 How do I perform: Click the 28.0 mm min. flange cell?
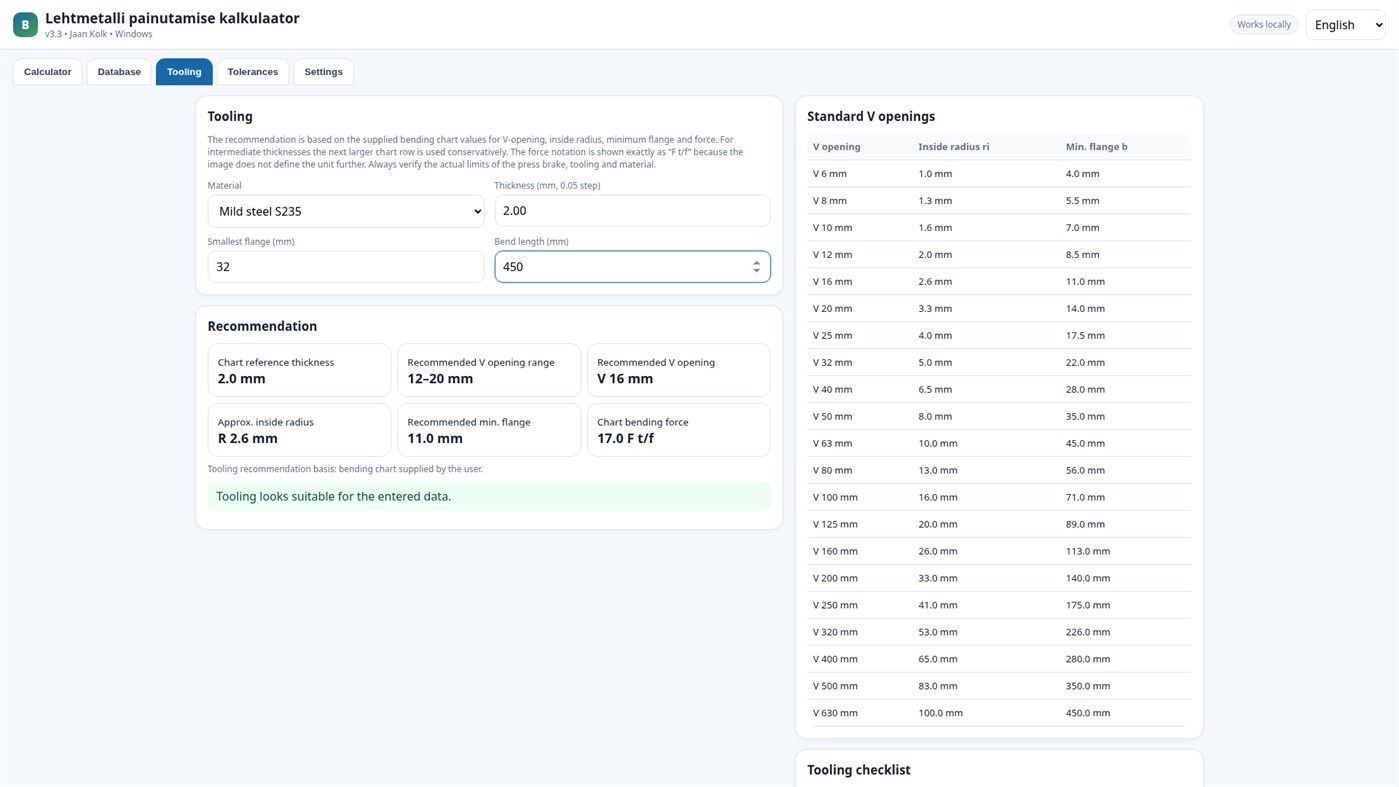(1125, 390)
